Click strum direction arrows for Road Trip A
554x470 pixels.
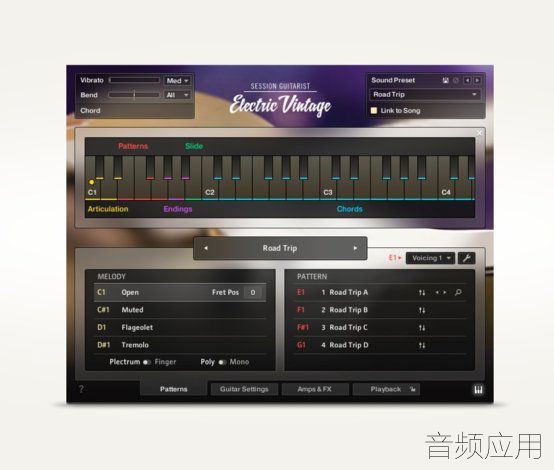tap(422, 293)
